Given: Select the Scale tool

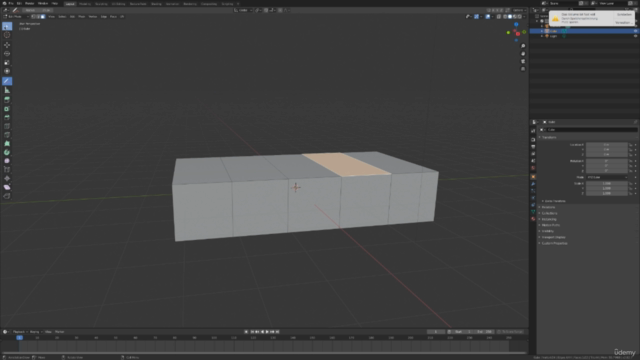Looking at the screenshot, I should (7, 62).
